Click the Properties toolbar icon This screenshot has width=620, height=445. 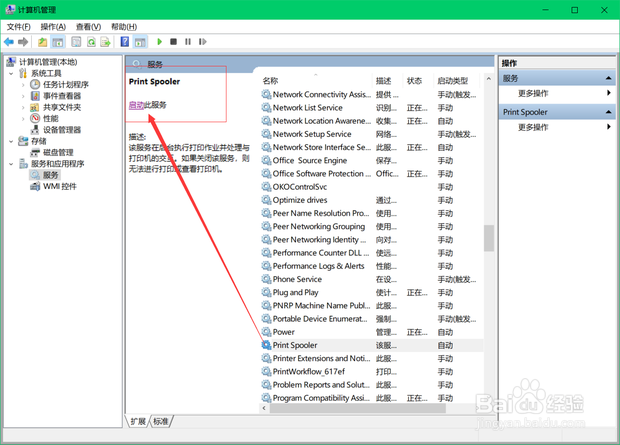tap(76, 42)
